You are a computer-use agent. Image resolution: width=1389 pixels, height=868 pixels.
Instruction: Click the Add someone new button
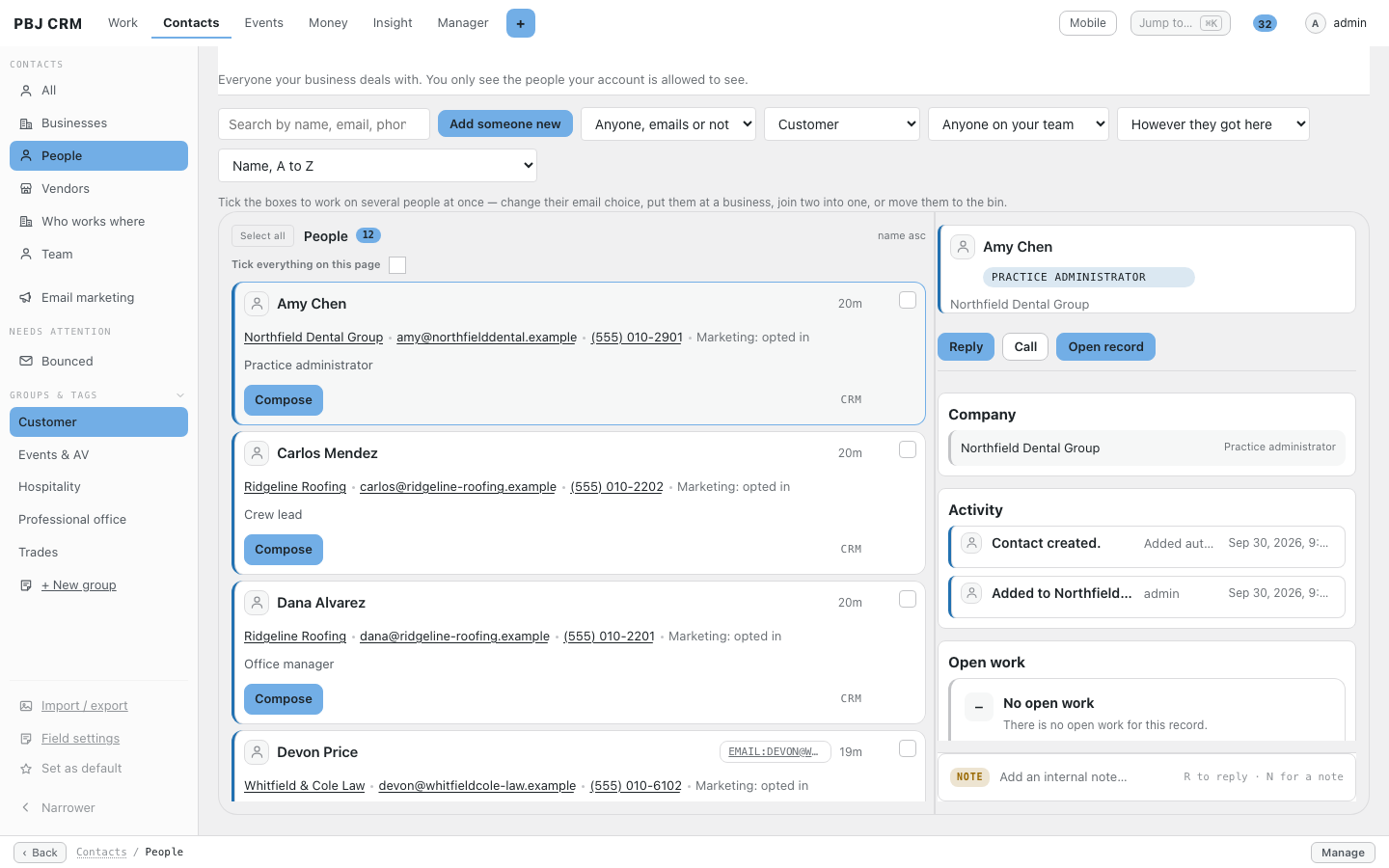(x=505, y=123)
